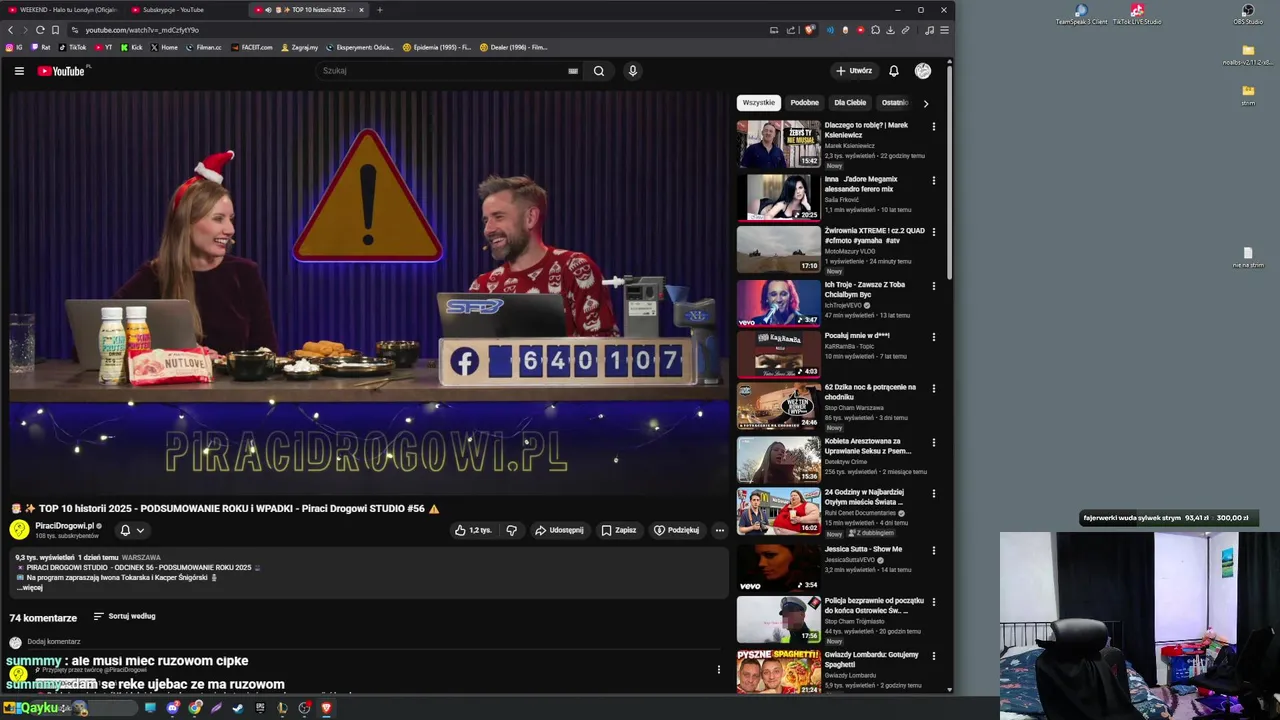Image resolution: width=1280 pixels, height=720 pixels.
Task: Open TeamSpeak 3 Client desktop icon
Action: 1081,13
